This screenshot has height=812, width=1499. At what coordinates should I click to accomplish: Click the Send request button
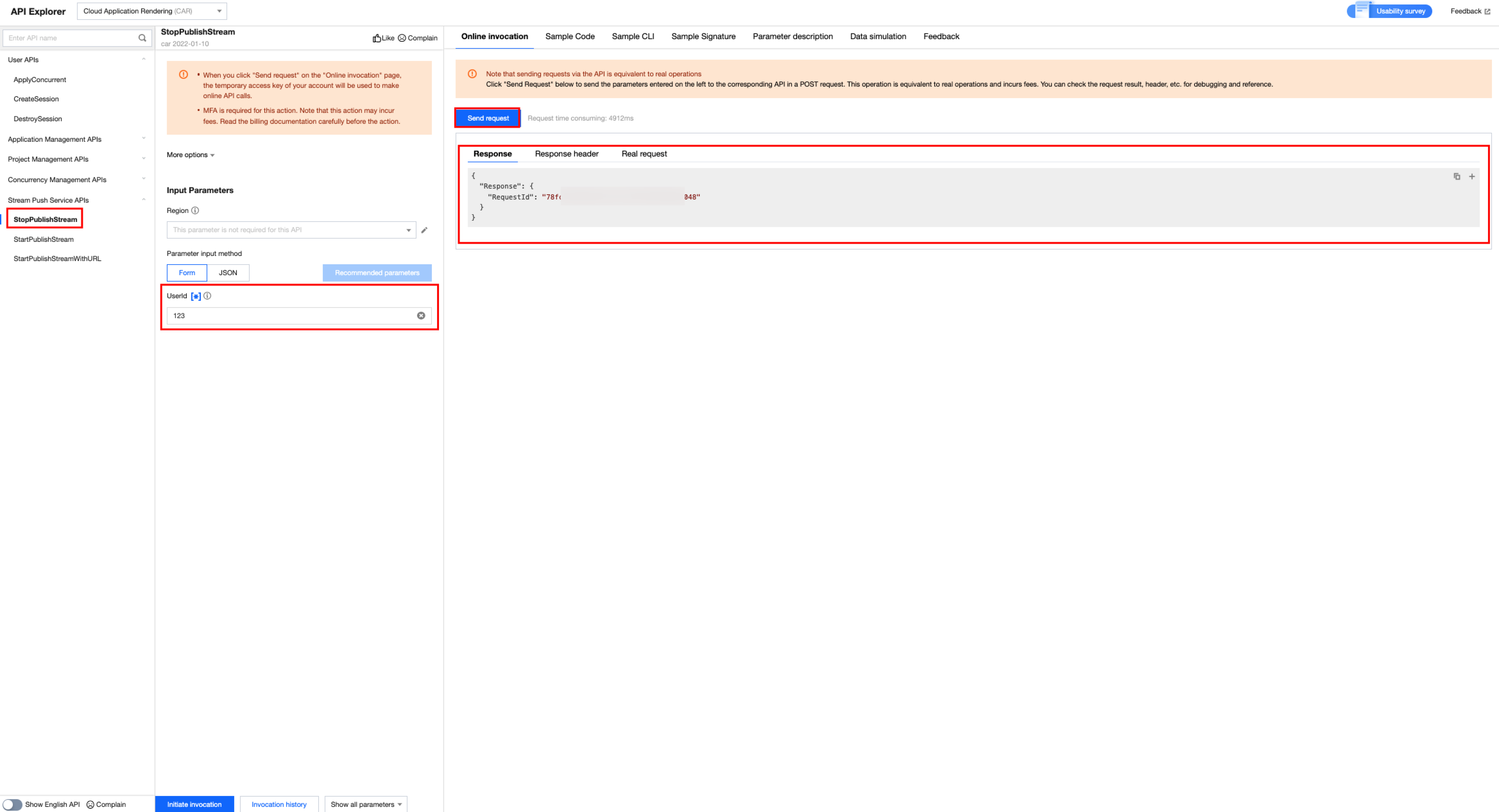click(488, 118)
